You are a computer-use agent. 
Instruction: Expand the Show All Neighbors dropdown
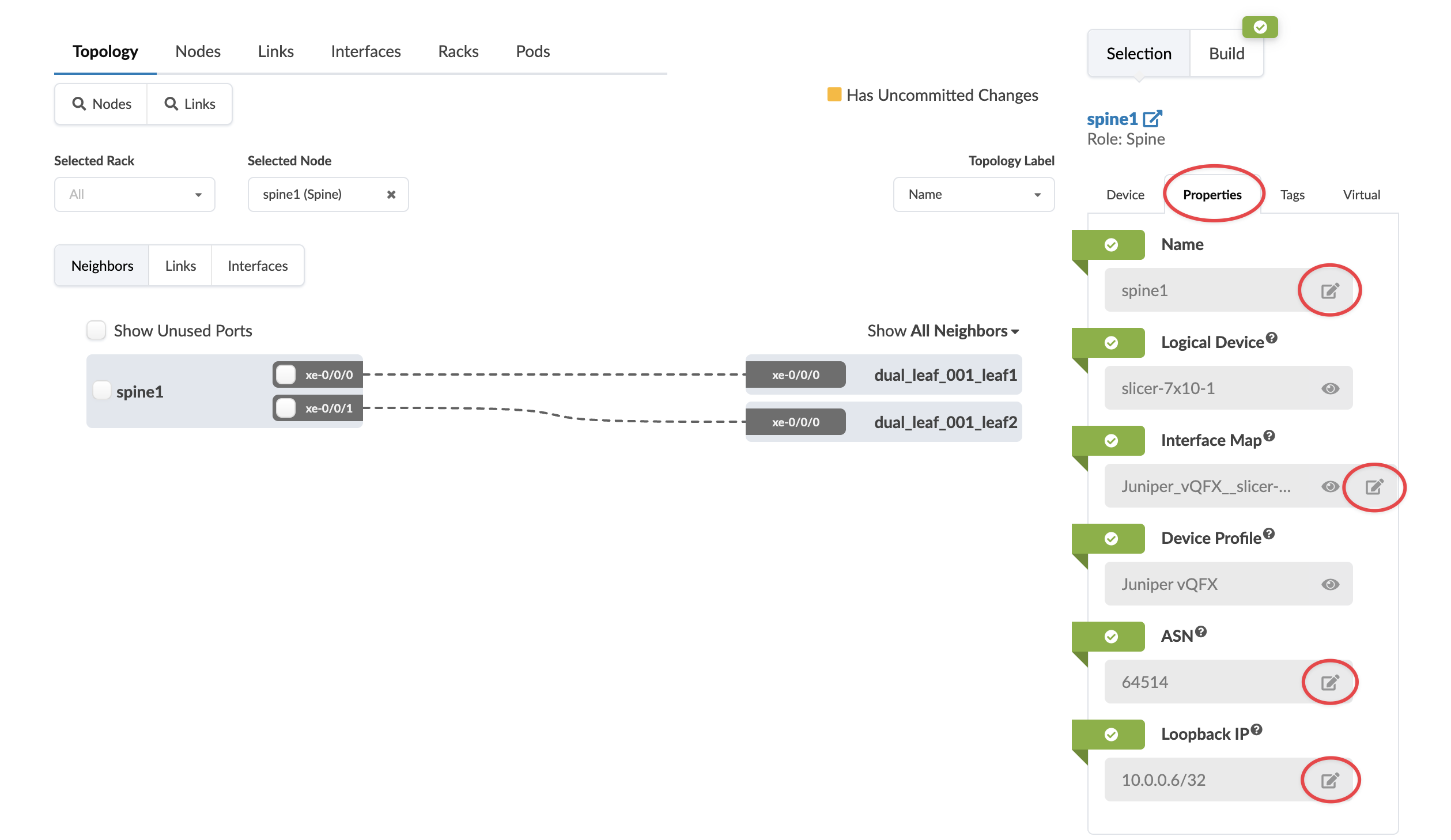[x=943, y=331]
